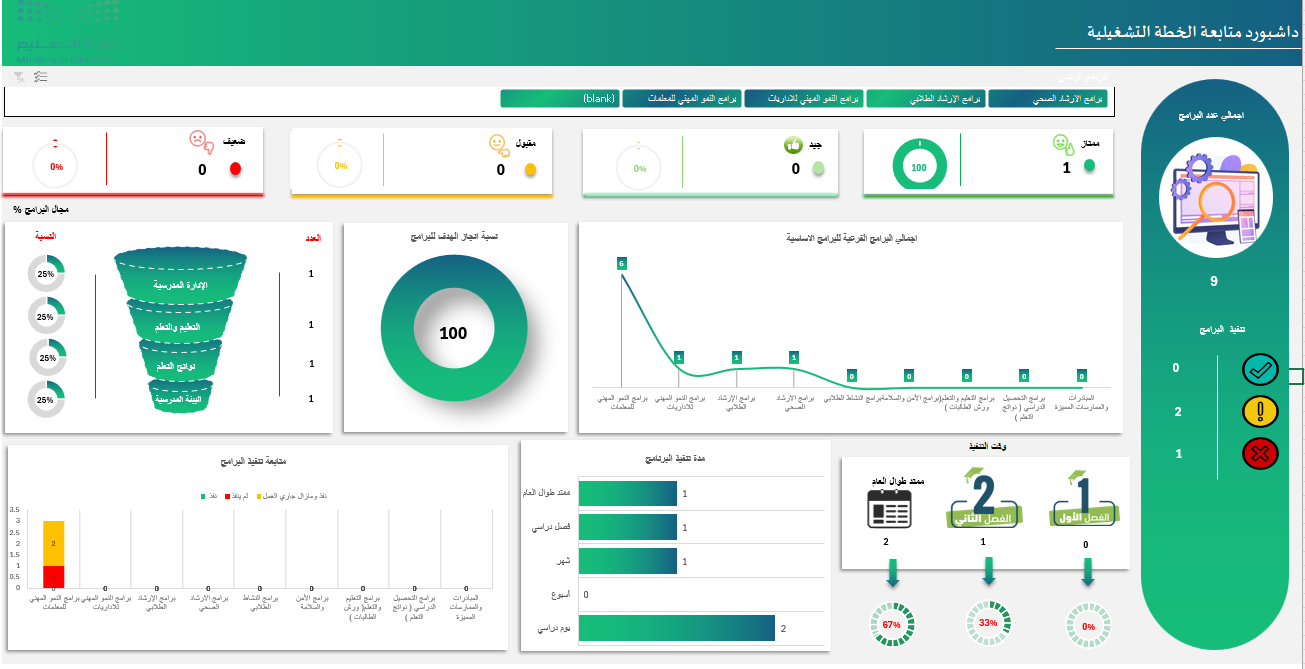Viewport: 1305px width, 669px height.
Task: Select the (blank) slicer button
Action: click(x=559, y=99)
